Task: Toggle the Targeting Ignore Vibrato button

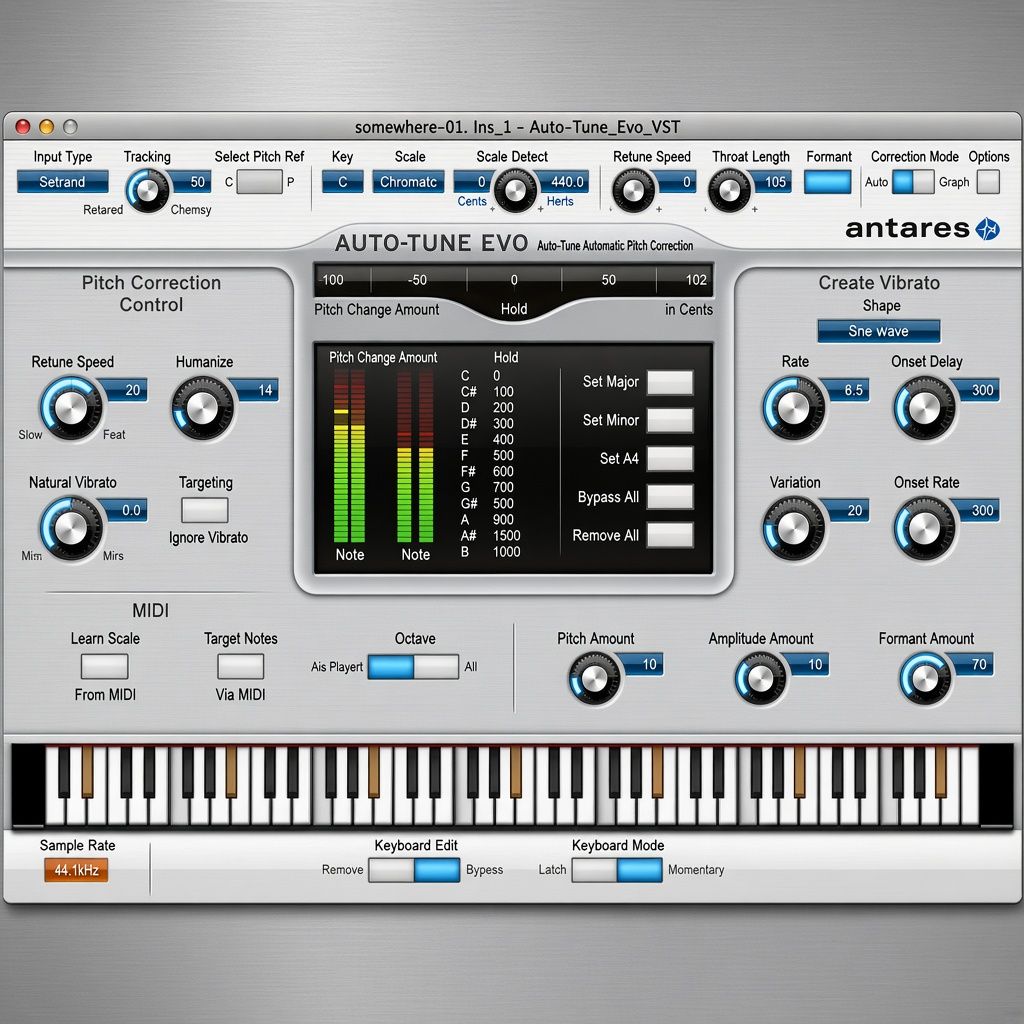Action: [x=204, y=510]
